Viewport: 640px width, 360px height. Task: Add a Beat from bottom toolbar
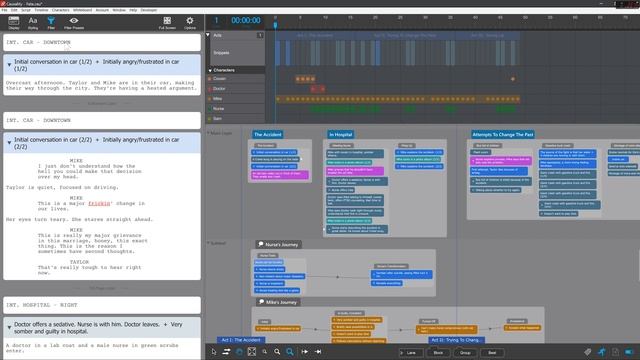coord(492,352)
